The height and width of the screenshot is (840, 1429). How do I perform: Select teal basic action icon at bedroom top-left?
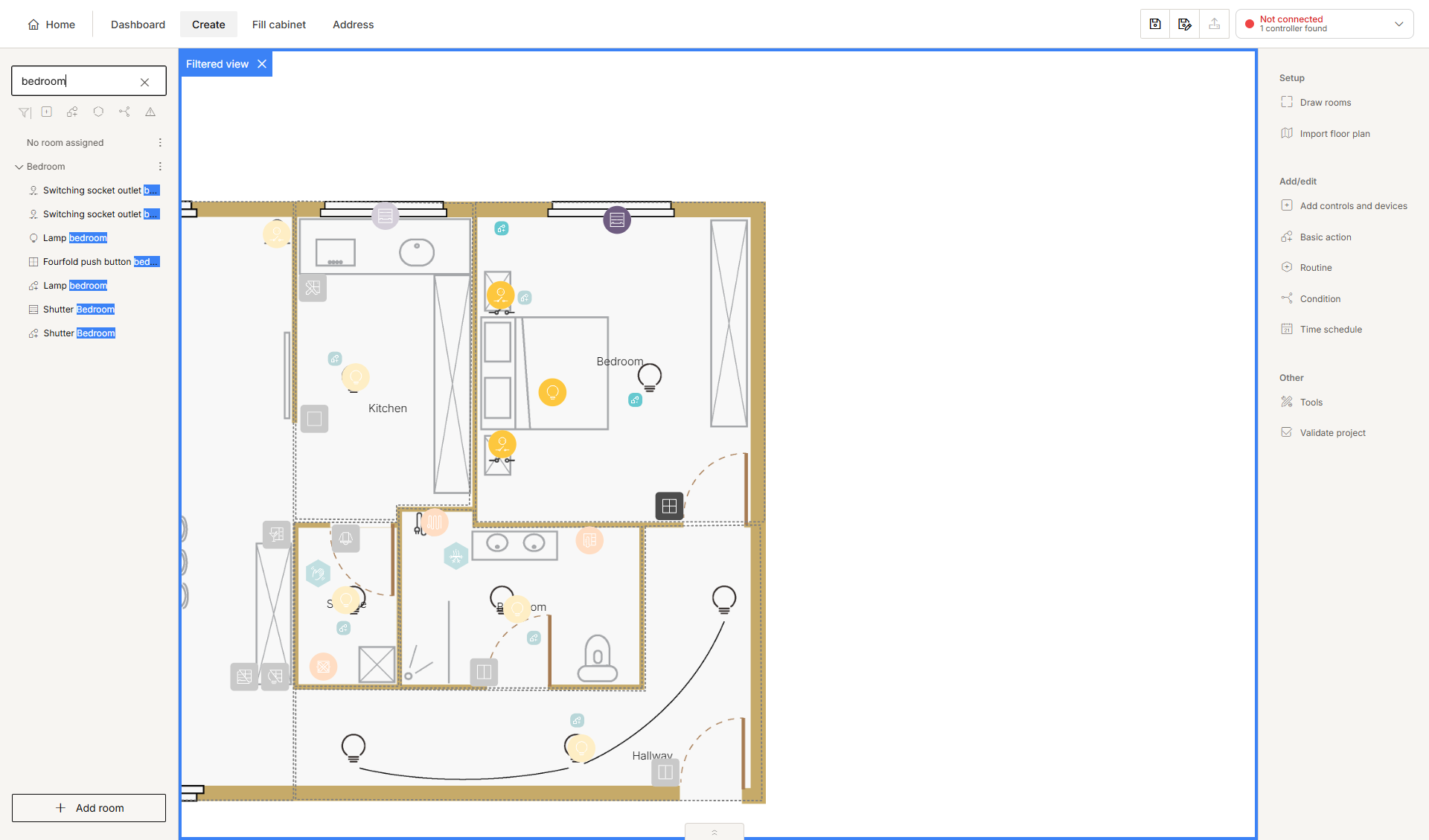(502, 228)
